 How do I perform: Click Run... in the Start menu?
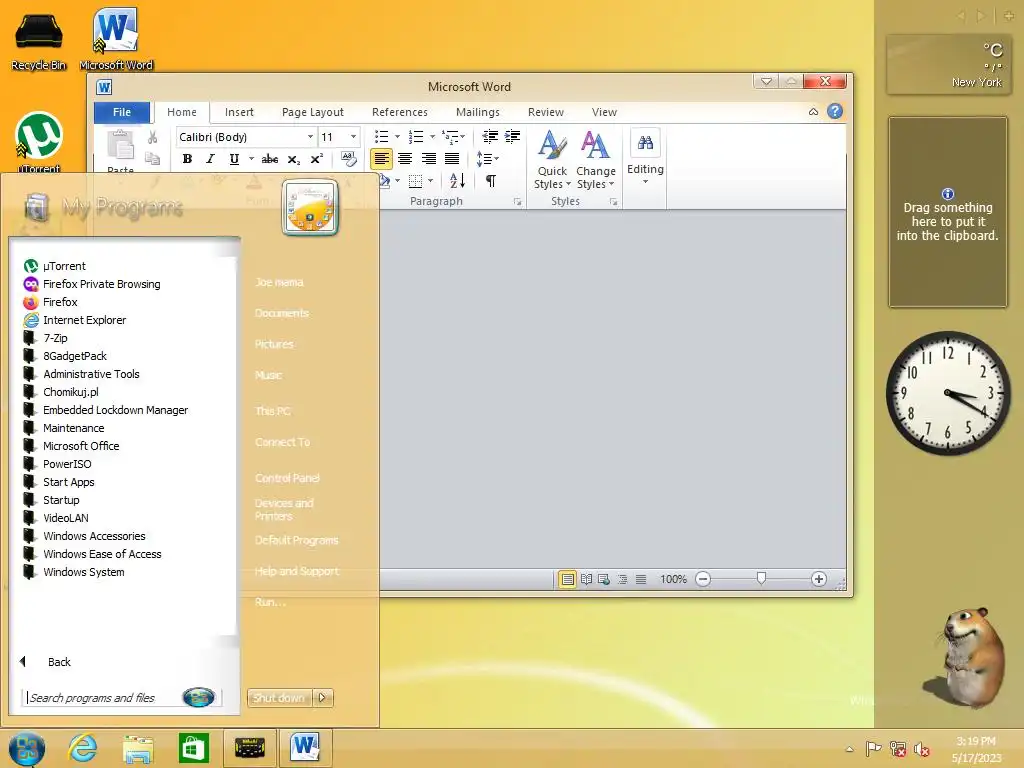270,602
